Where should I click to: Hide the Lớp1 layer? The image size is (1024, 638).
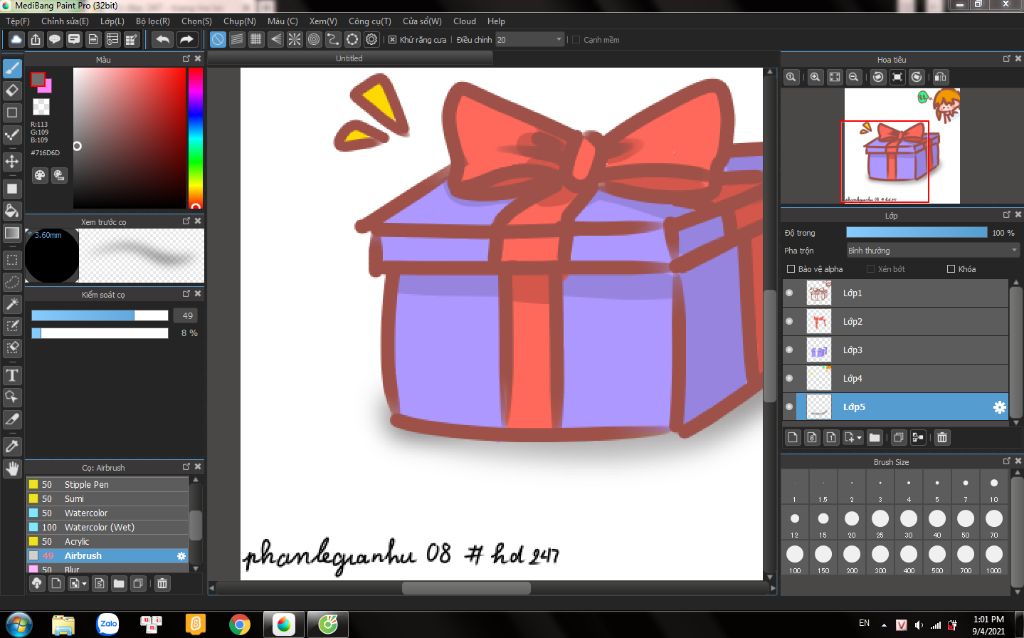(789, 293)
